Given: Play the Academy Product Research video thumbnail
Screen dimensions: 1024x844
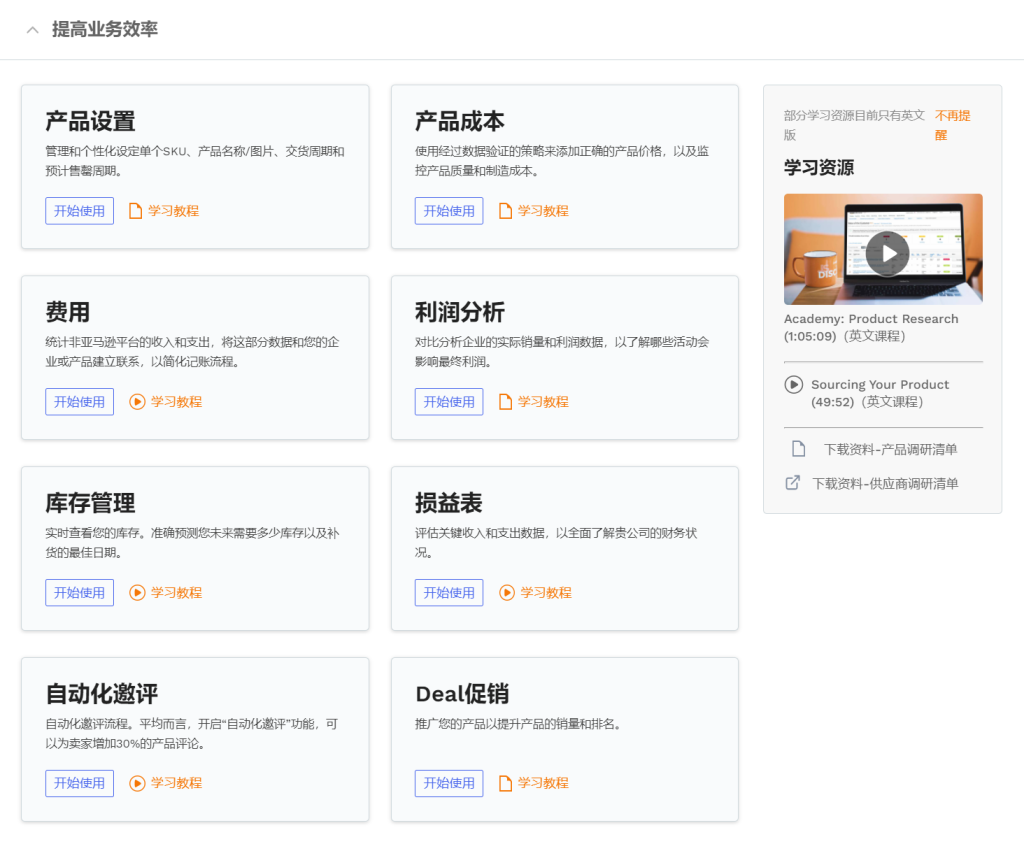Looking at the screenshot, I should pyautogui.click(x=883, y=249).
